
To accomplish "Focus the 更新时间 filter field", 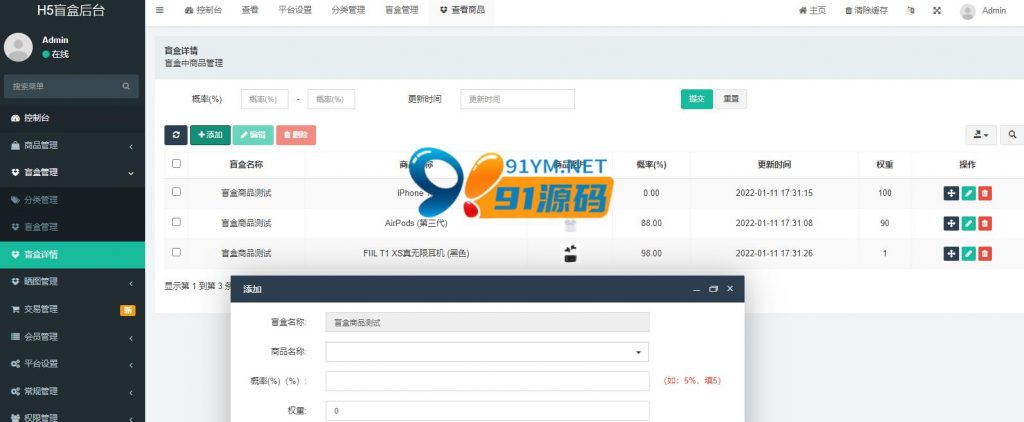I will 517,99.
